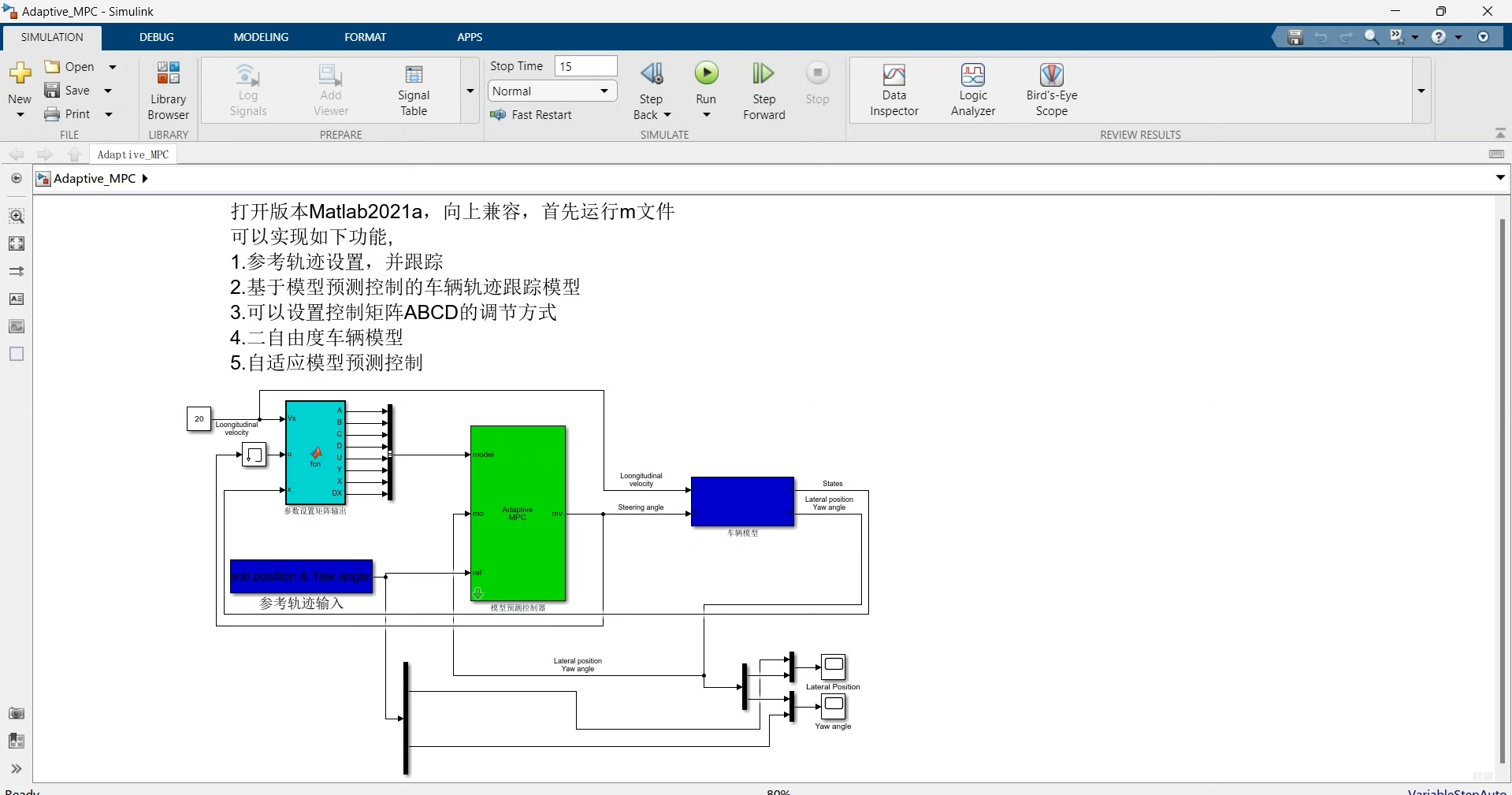Click the Adaptive_MPC breadcrumb model name
Screen dimensions: 1512x795
(x=95, y=179)
